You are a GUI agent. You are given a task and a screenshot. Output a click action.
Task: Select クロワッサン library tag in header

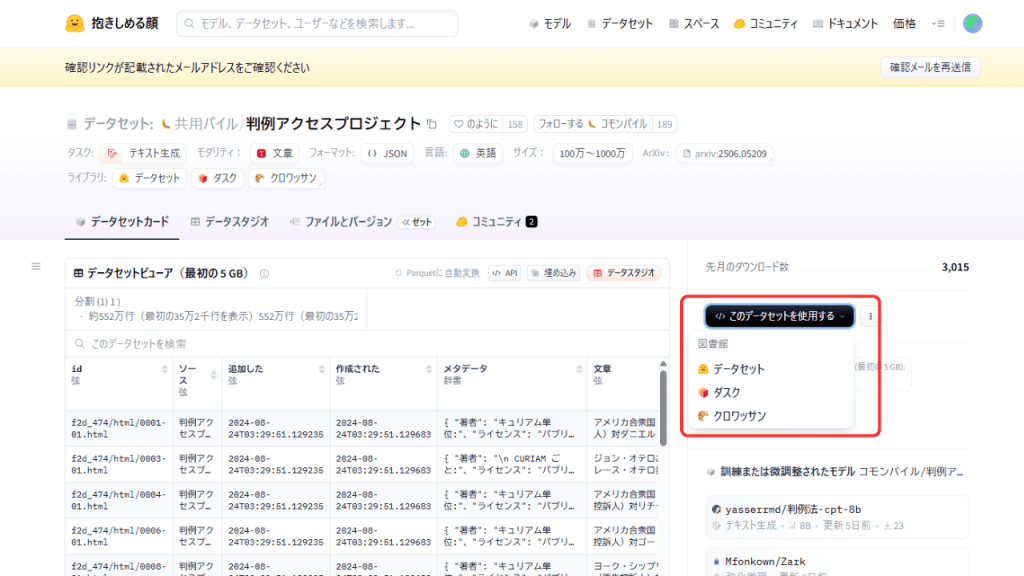pyautogui.click(x=286, y=178)
